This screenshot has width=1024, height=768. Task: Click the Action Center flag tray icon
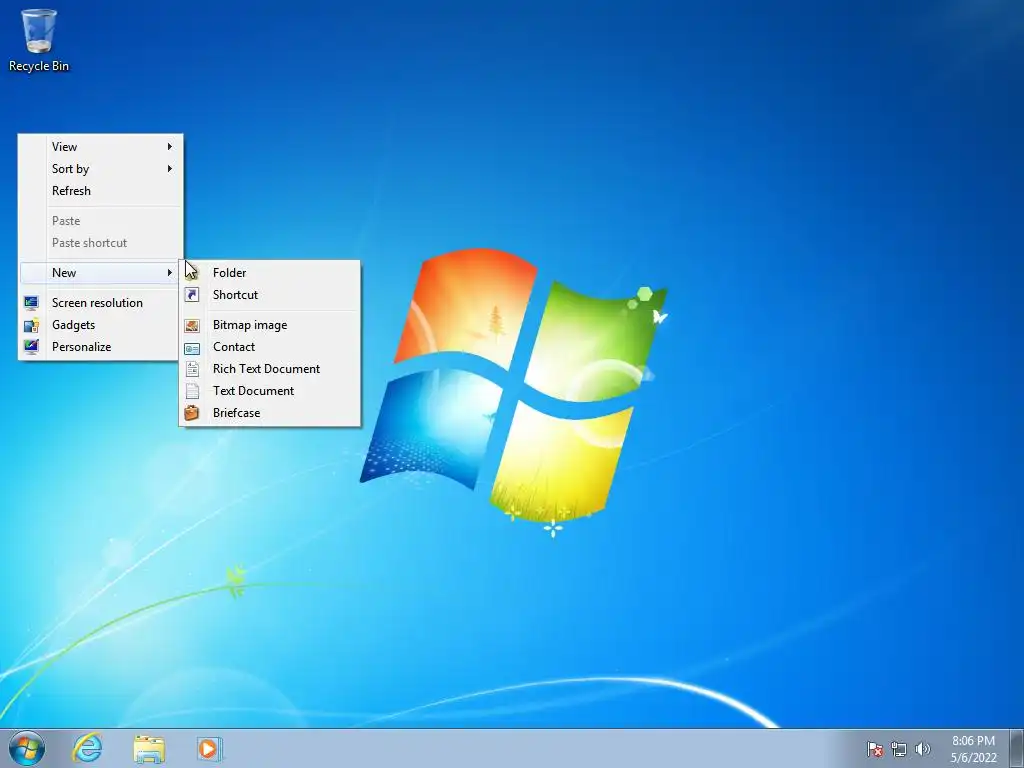pos(874,749)
